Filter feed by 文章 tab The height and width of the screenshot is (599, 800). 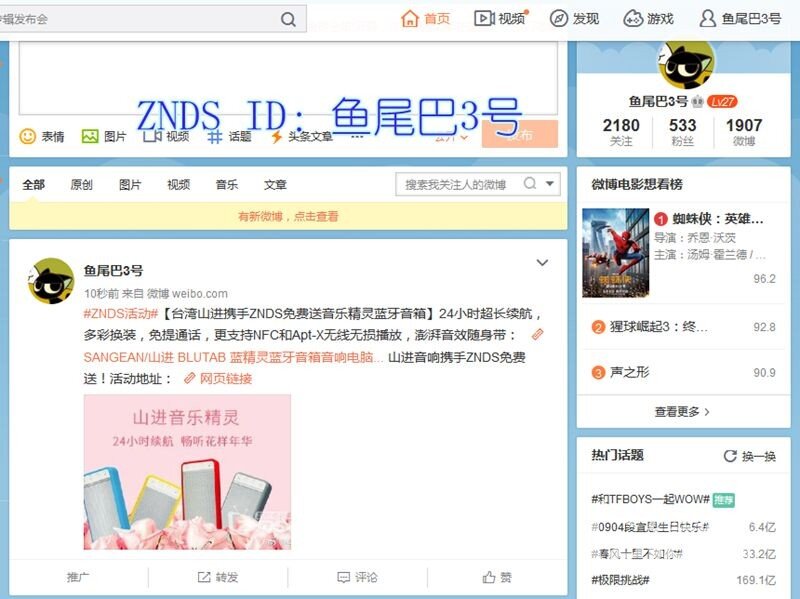[275, 185]
